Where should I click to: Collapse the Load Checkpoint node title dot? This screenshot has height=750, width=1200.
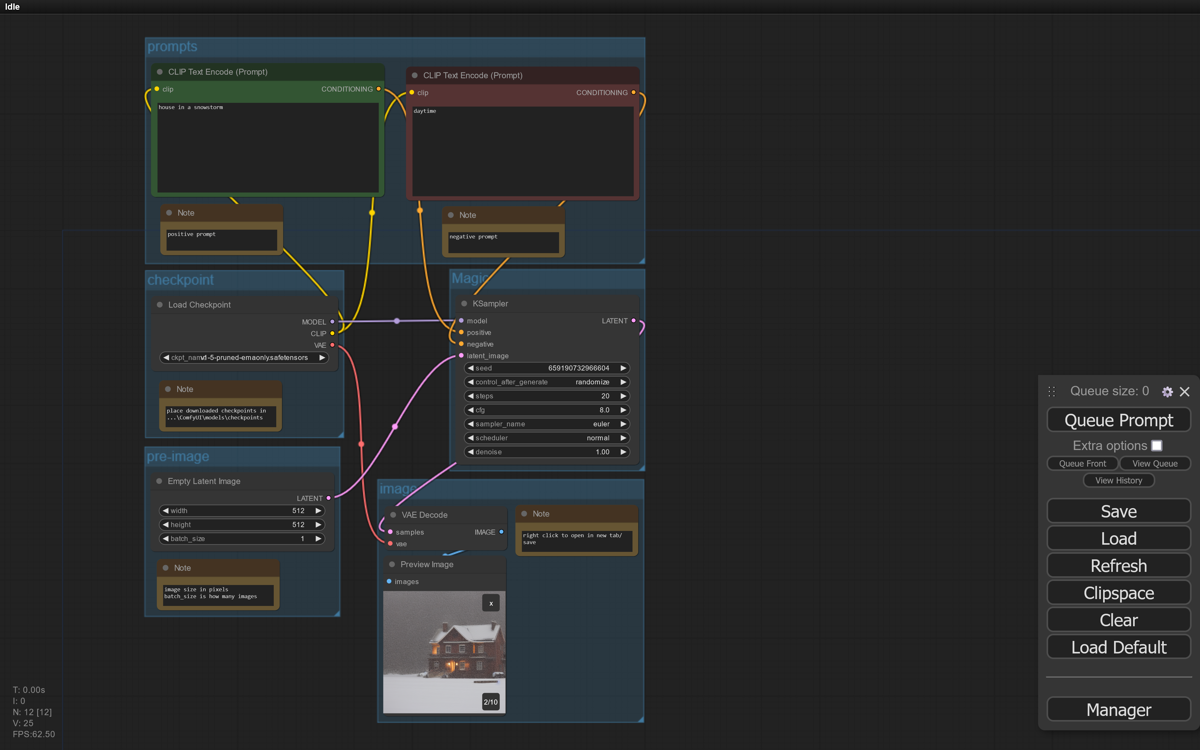point(160,305)
